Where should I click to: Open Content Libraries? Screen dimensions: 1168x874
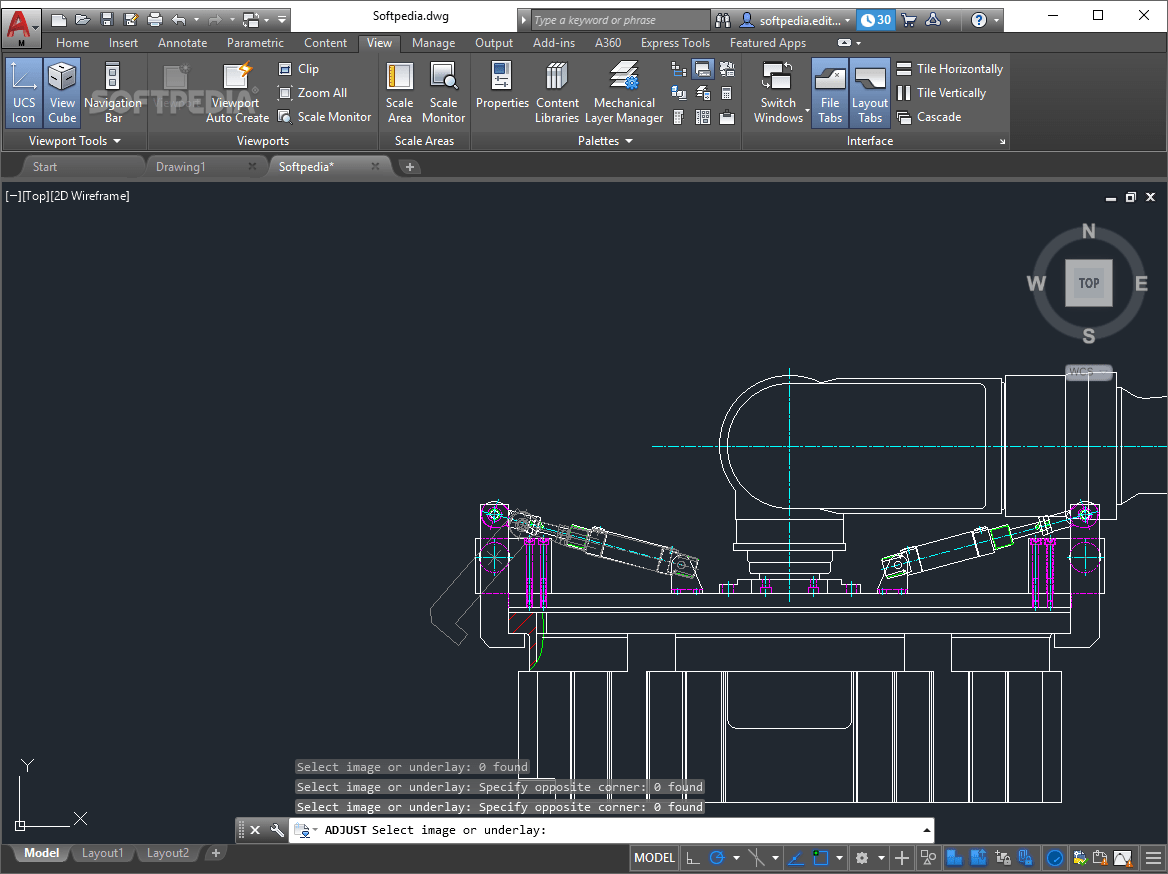(x=556, y=90)
